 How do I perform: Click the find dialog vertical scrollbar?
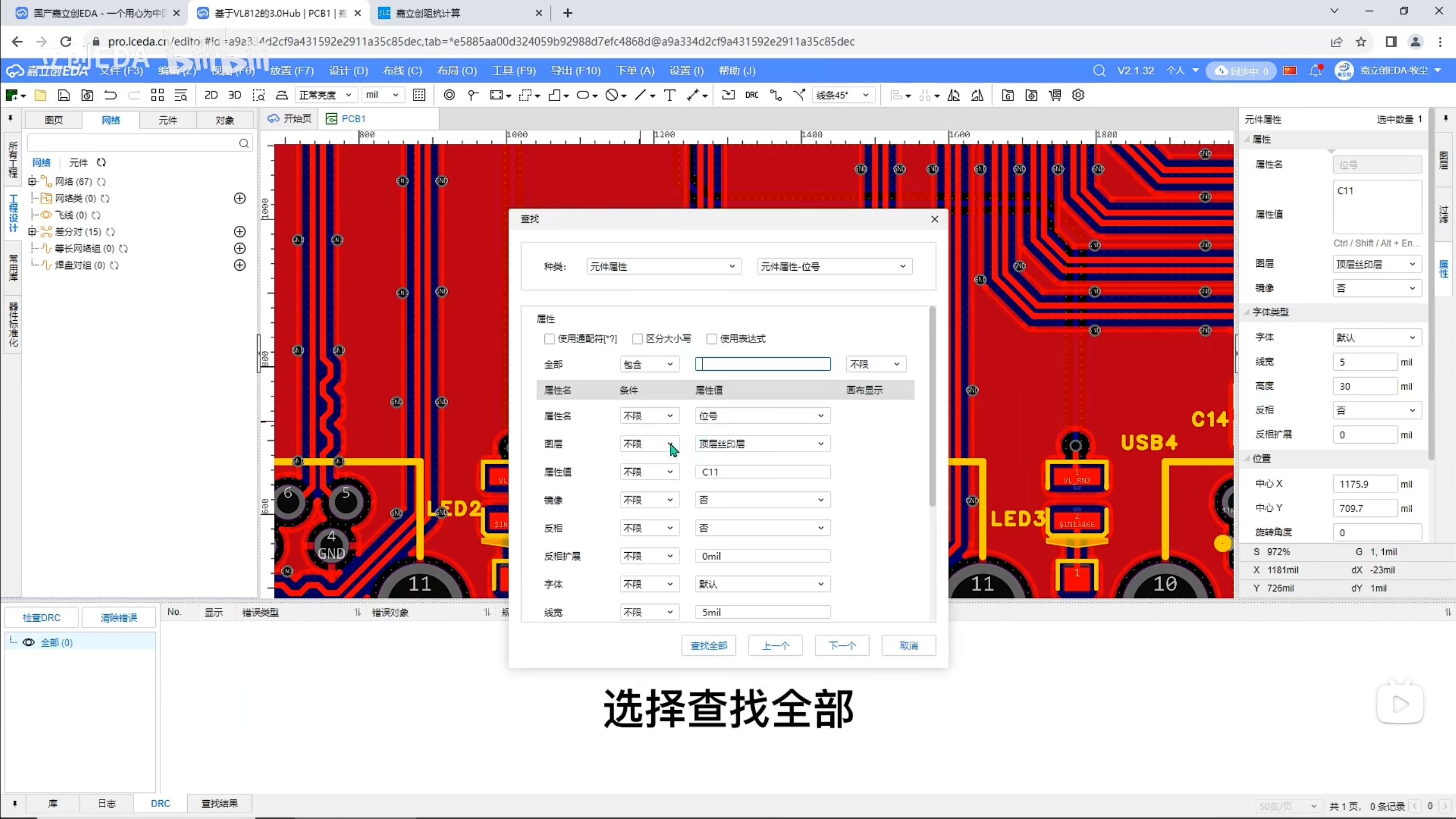click(x=932, y=407)
